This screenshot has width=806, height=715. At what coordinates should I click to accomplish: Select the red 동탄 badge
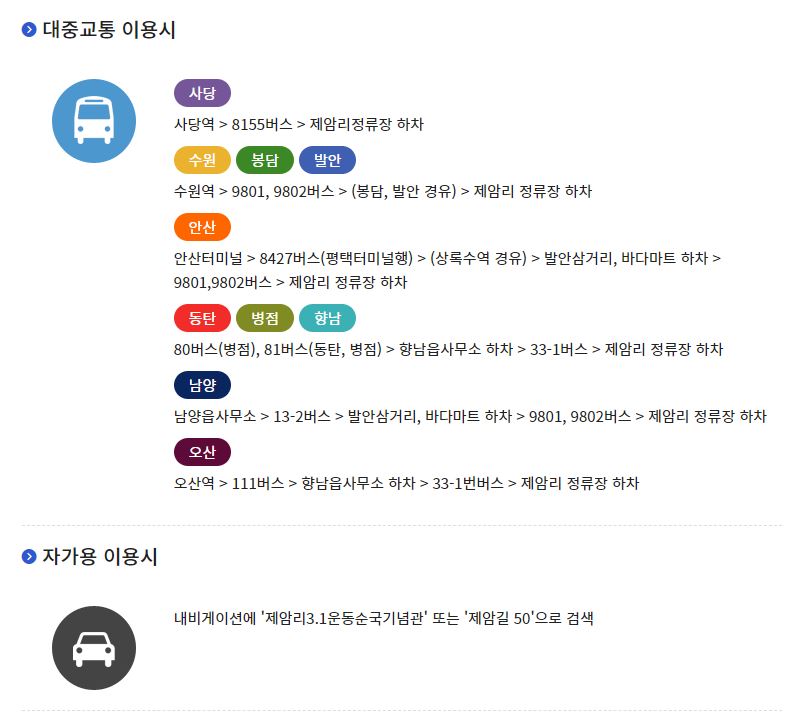point(202,318)
